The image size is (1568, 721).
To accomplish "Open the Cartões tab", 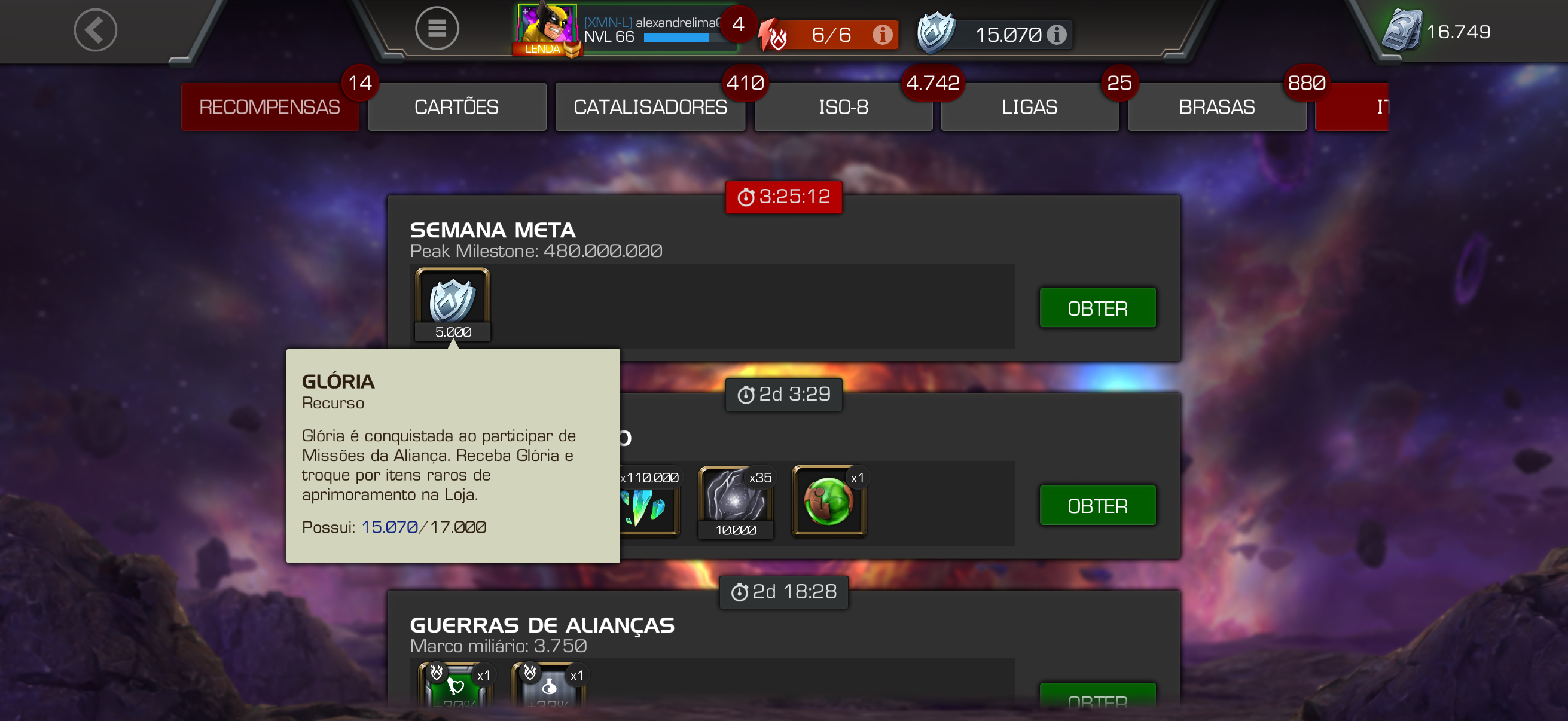I will pos(456,107).
